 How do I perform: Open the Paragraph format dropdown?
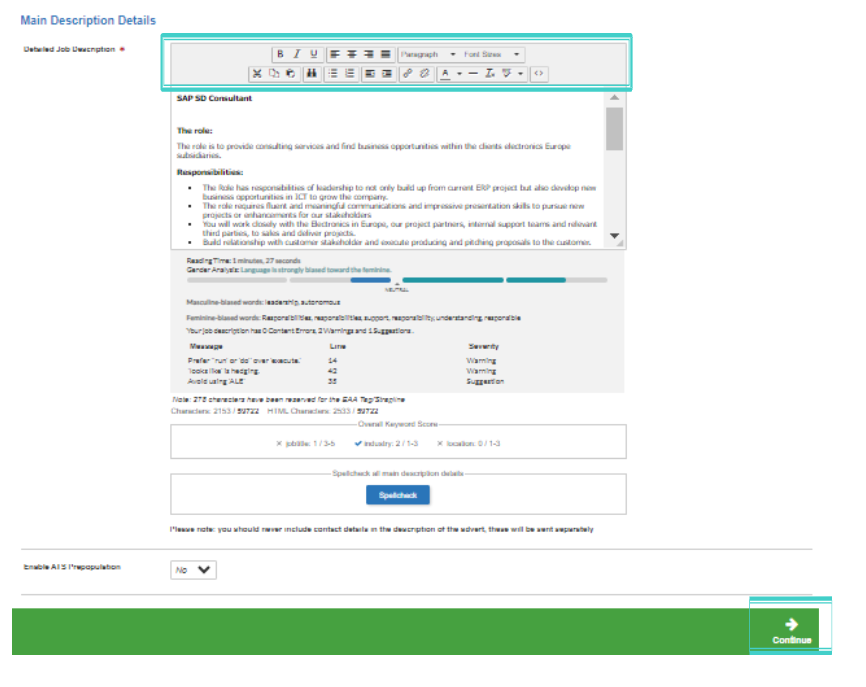429,54
